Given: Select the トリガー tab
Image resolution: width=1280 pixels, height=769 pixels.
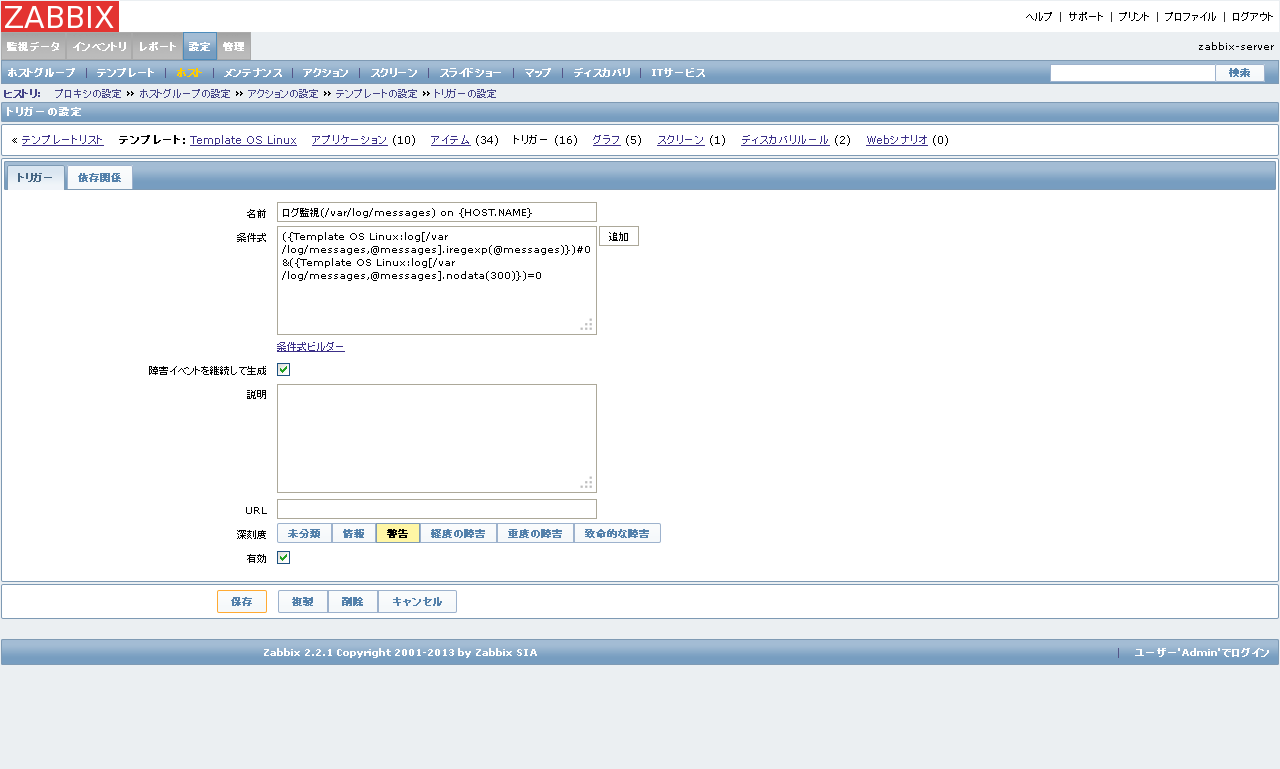Looking at the screenshot, I should click(34, 177).
